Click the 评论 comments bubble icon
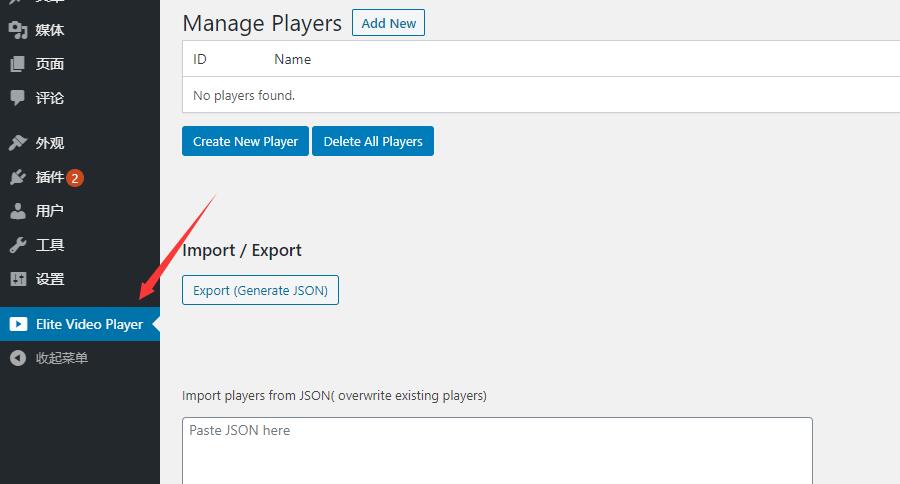 18,98
